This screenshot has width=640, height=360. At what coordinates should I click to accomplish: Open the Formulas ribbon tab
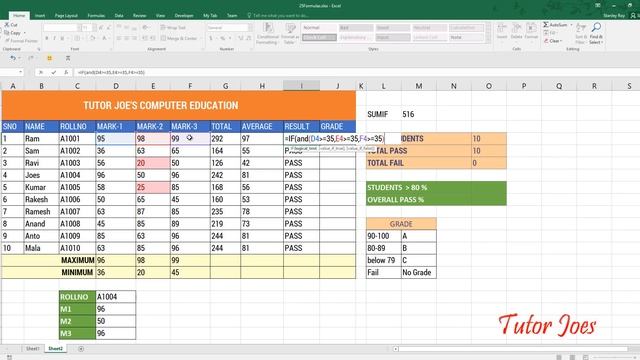(x=96, y=16)
